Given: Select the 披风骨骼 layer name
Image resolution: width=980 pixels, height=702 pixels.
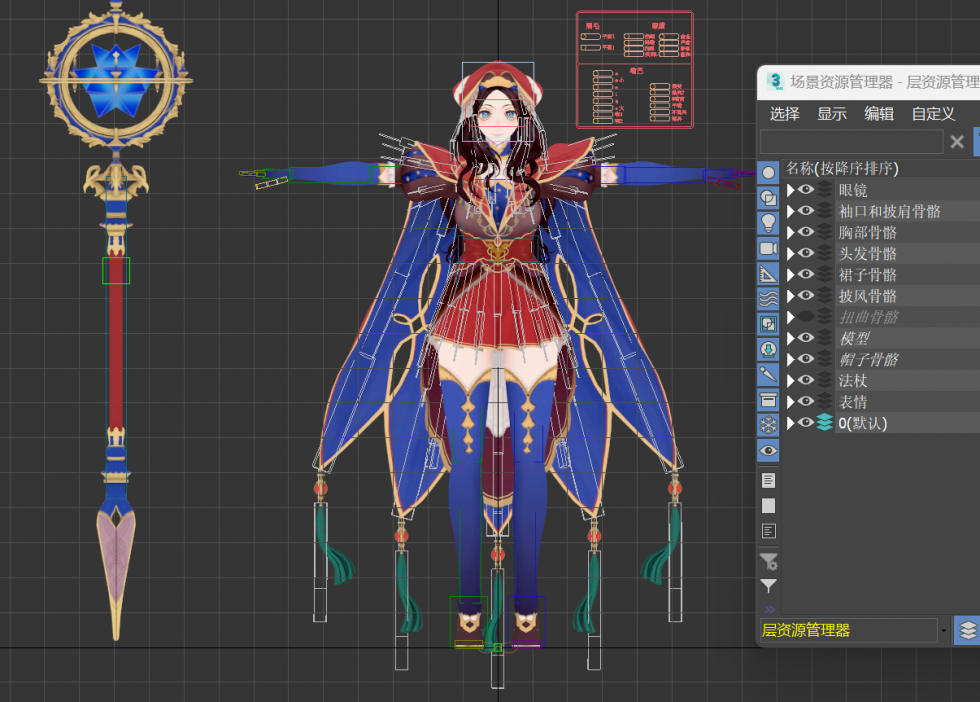Looking at the screenshot, I should (868, 296).
